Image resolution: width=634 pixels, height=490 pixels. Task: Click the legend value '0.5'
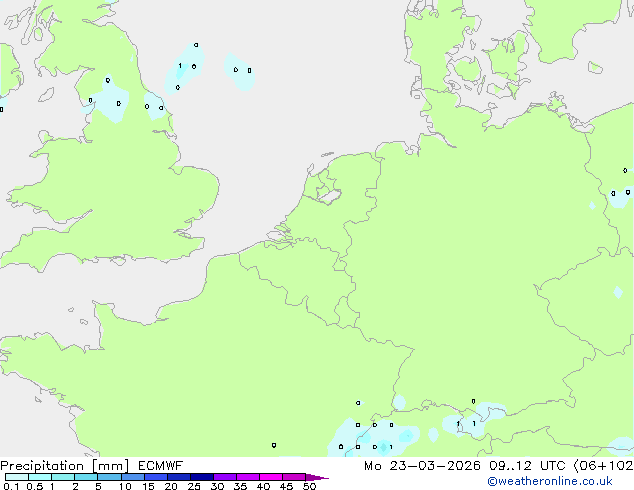(x=35, y=486)
